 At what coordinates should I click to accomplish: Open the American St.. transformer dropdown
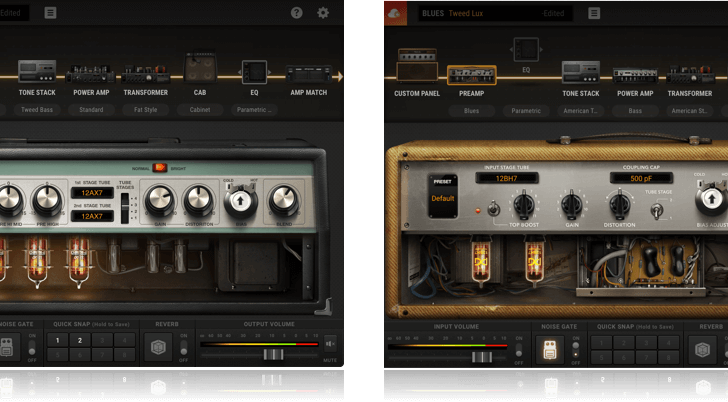(x=690, y=111)
